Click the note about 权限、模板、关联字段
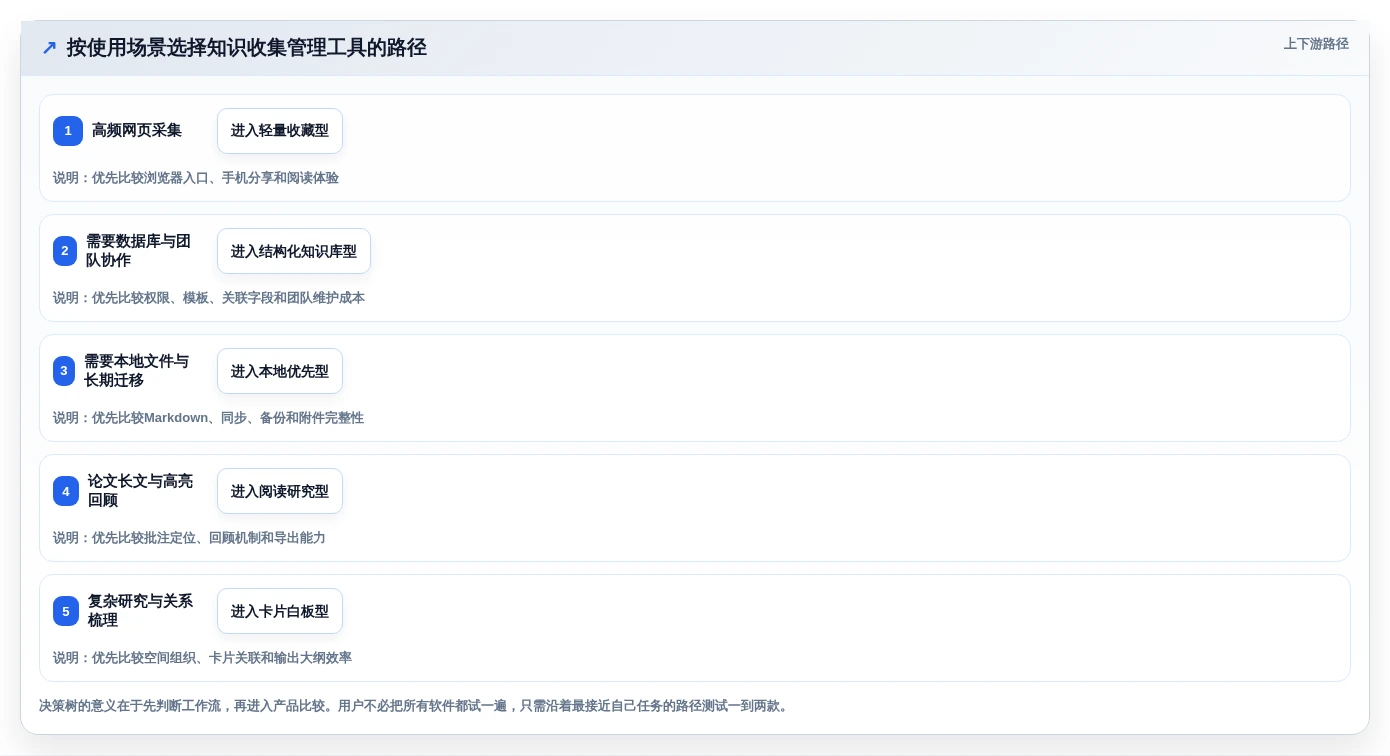Image resolution: width=1390 pixels, height=756 pixels. (209, 298)
